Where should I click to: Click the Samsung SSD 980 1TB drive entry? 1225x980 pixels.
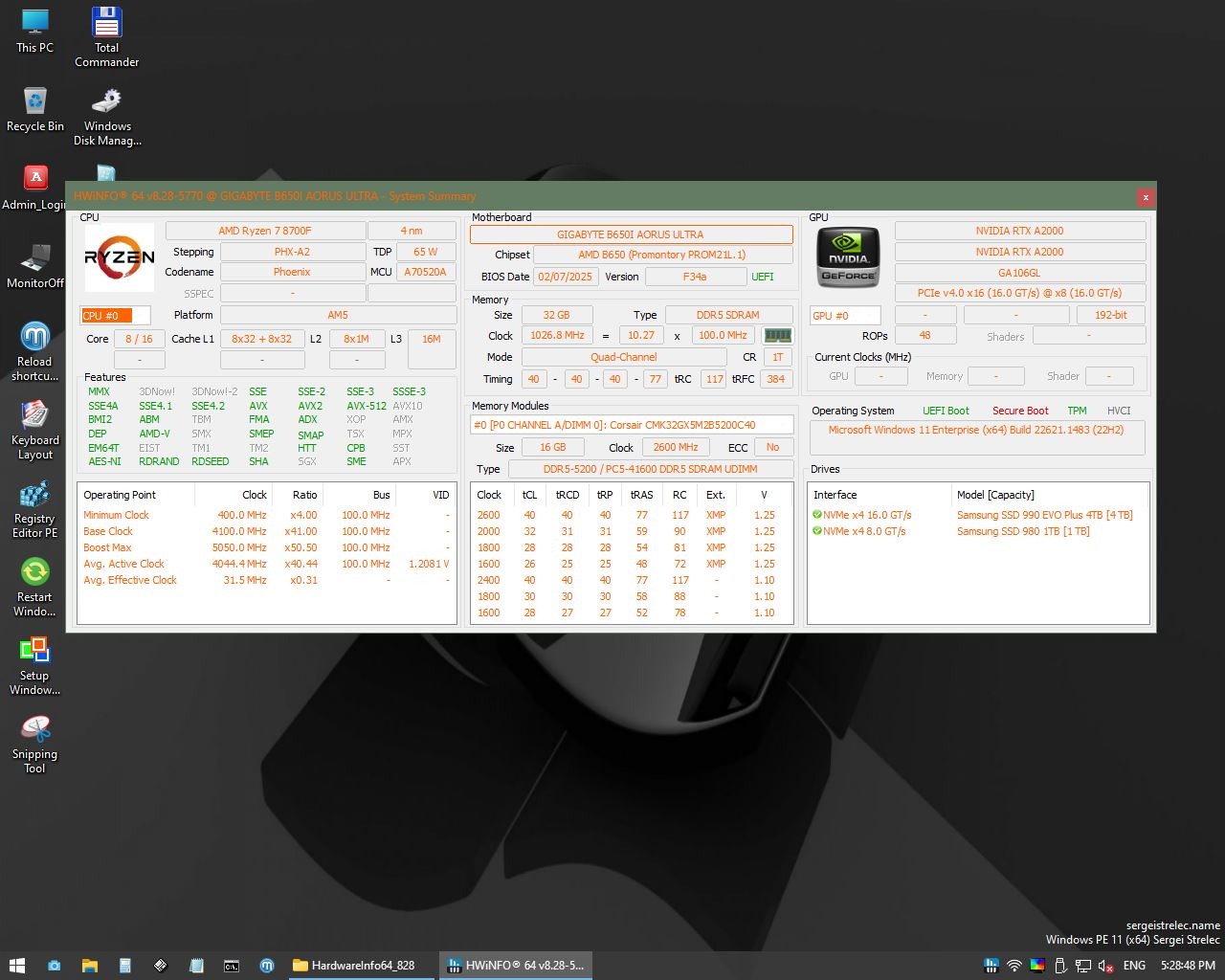coord(1023,531)
